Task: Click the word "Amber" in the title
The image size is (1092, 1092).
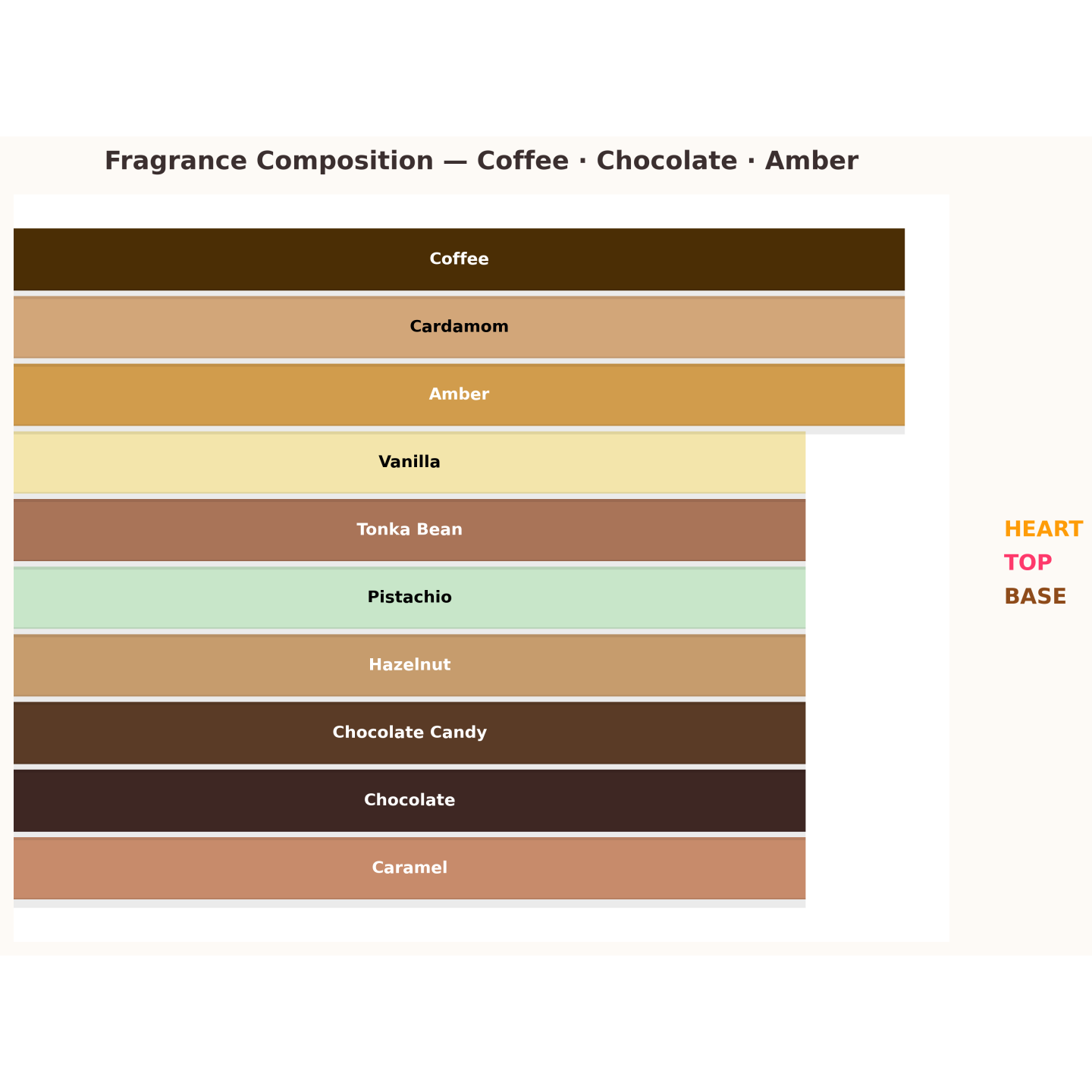Action: (x=811, y=161)
